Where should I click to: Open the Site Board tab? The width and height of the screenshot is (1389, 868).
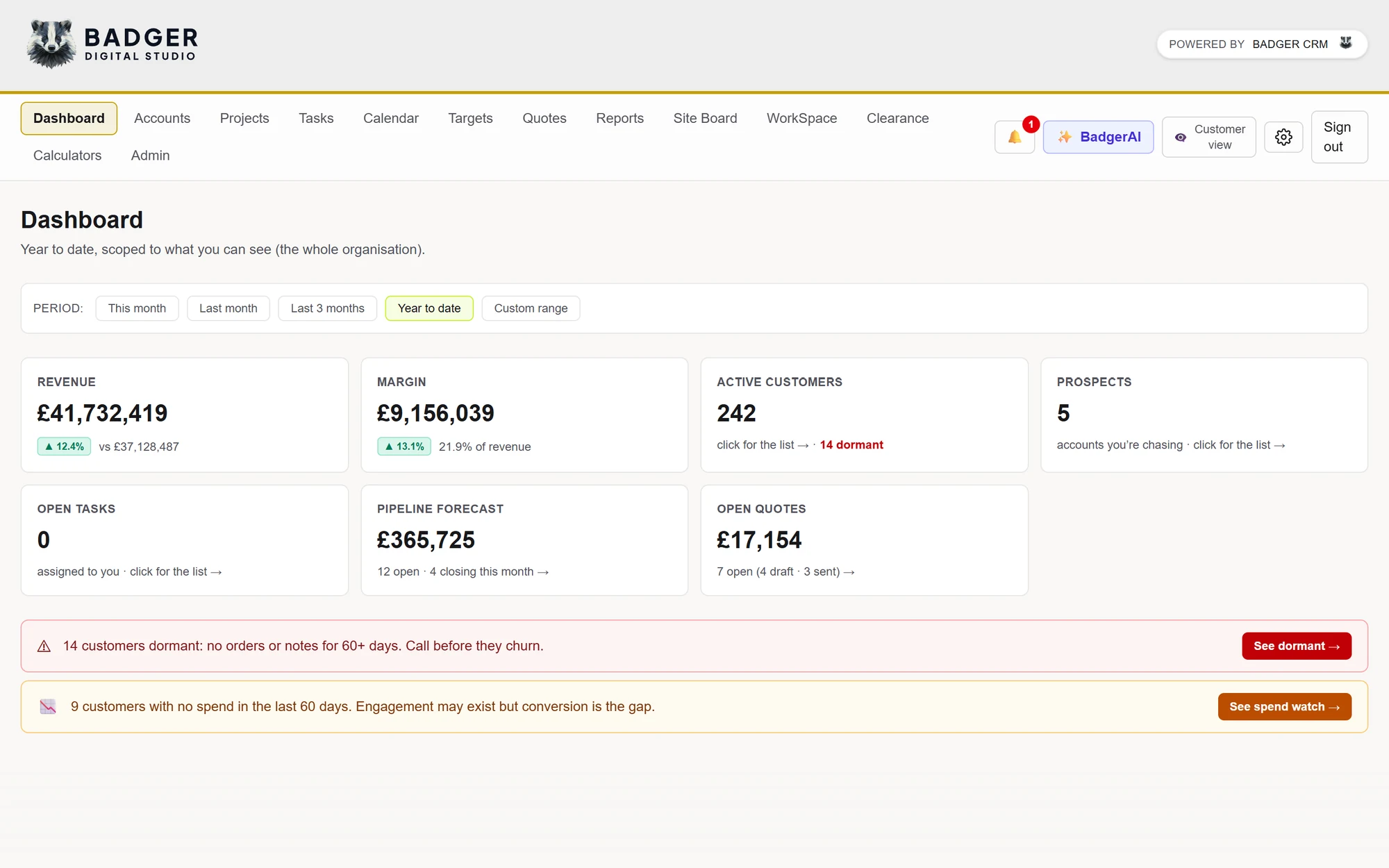705,118
